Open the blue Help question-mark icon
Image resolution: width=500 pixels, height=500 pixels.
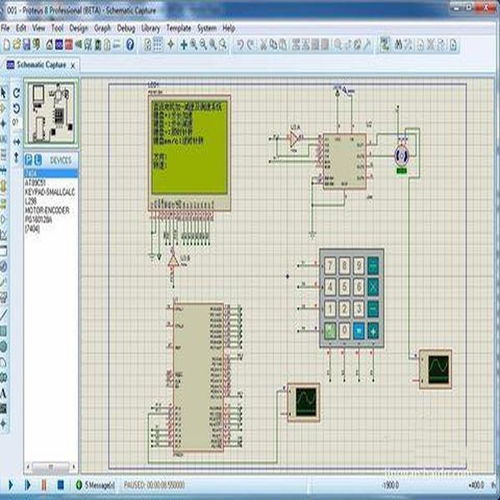click(130, 44)
